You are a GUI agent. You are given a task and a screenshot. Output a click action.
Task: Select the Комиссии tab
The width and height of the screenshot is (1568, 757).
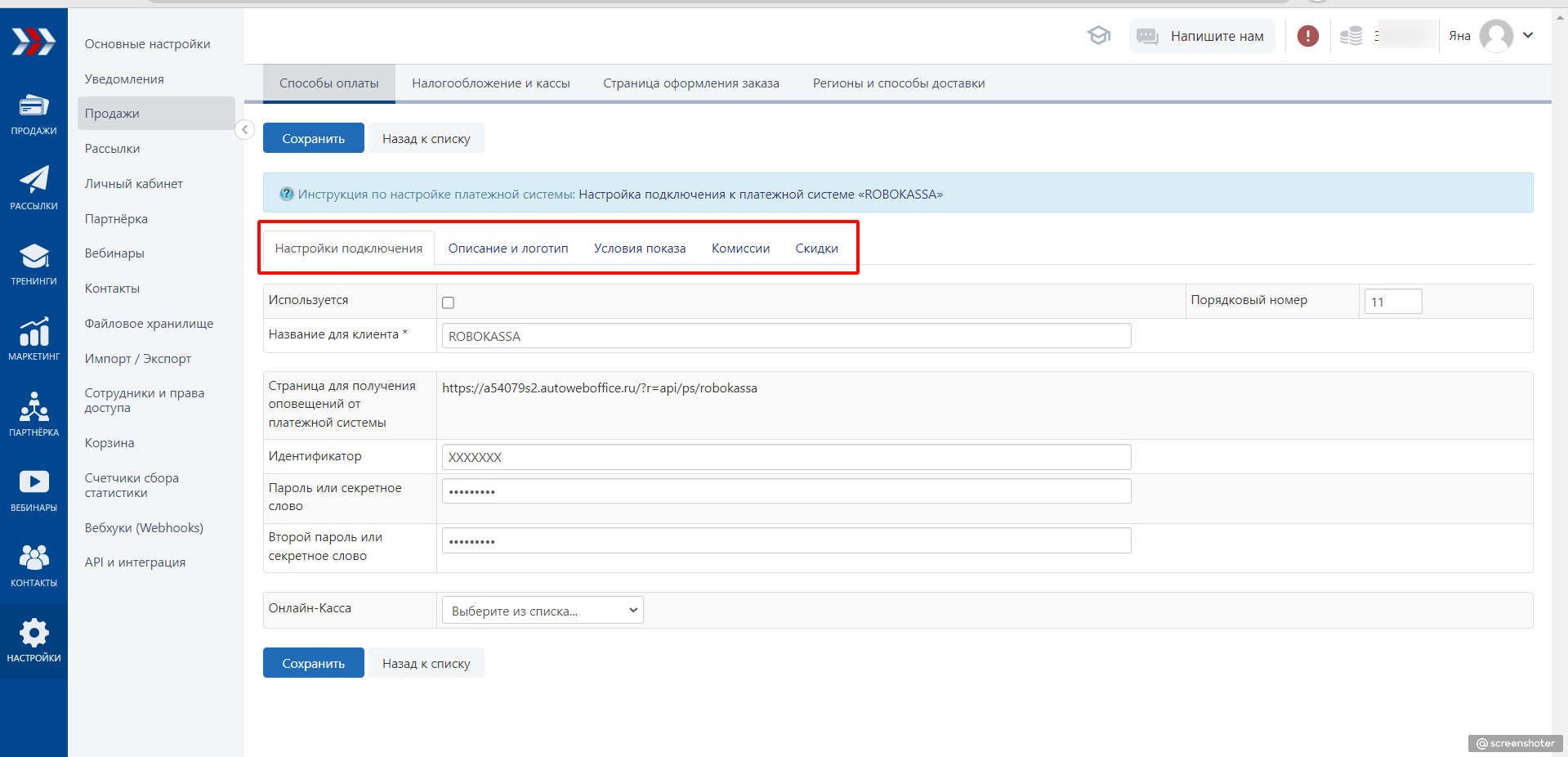click(x=740, y=249)
